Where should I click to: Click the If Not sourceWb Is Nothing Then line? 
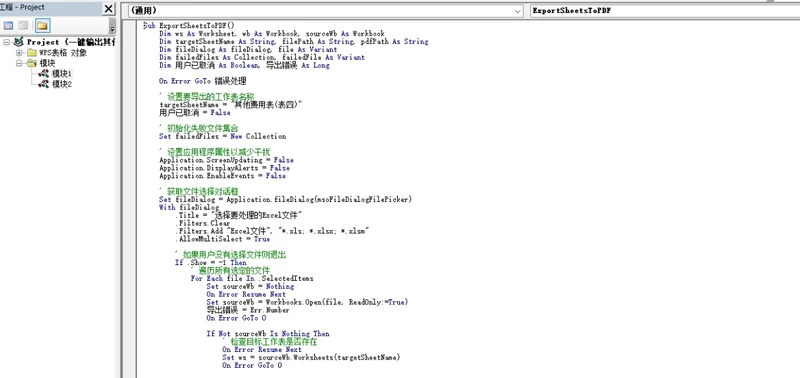[268, 334]
